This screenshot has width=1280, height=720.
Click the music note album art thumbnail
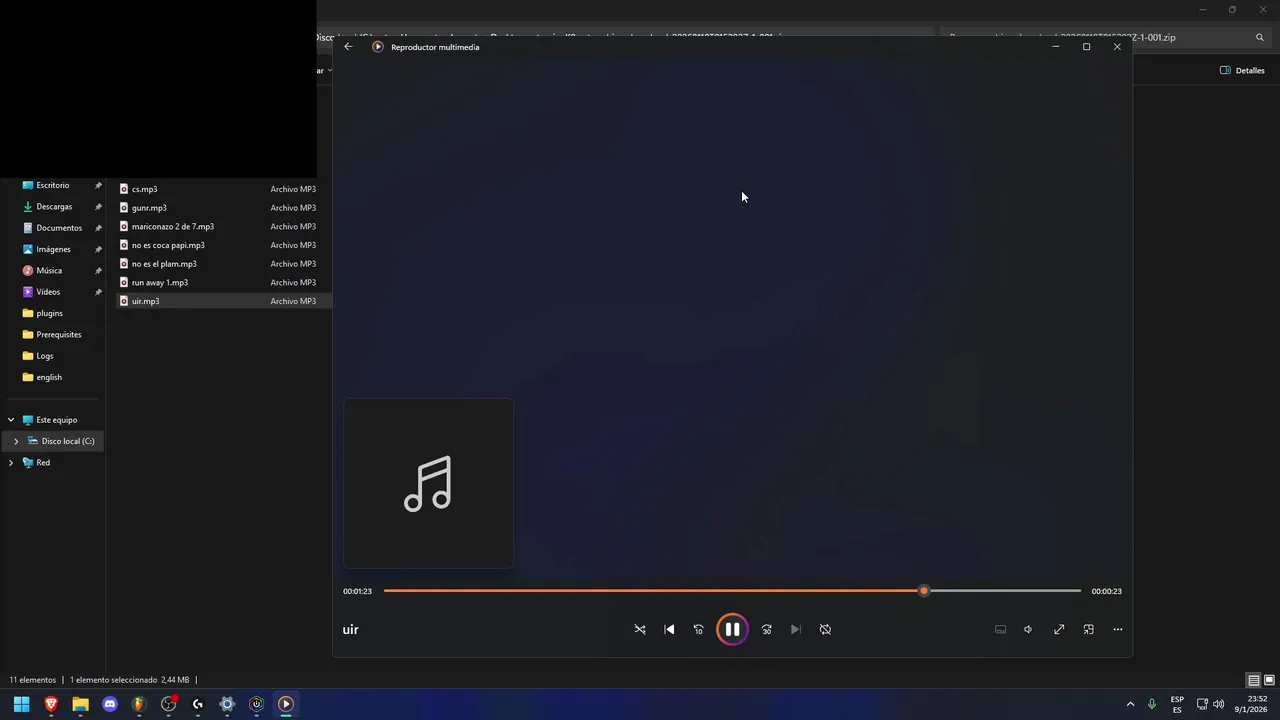(x=428, y=484)
